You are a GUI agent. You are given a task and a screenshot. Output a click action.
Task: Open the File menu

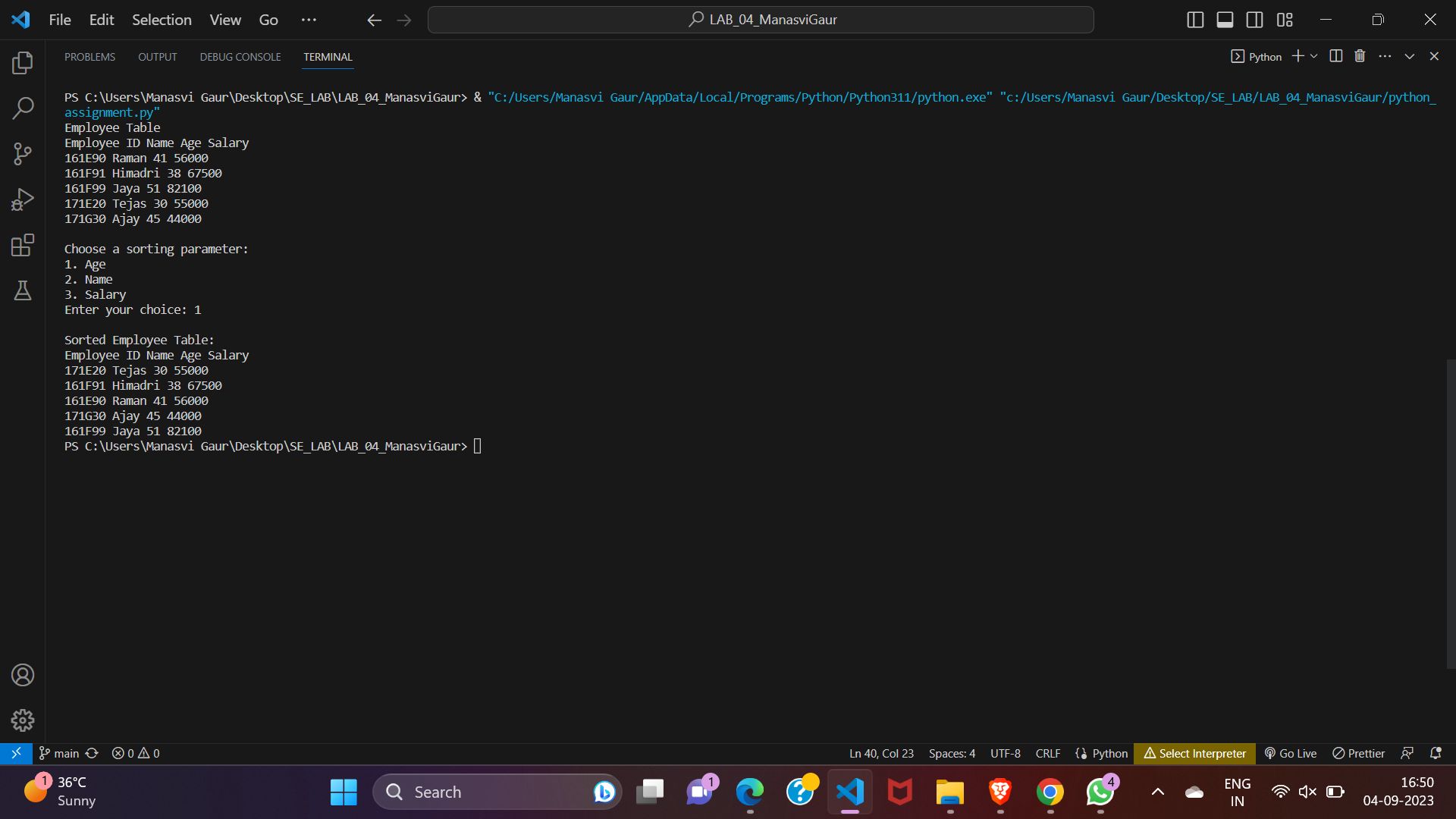coord(60,20)
